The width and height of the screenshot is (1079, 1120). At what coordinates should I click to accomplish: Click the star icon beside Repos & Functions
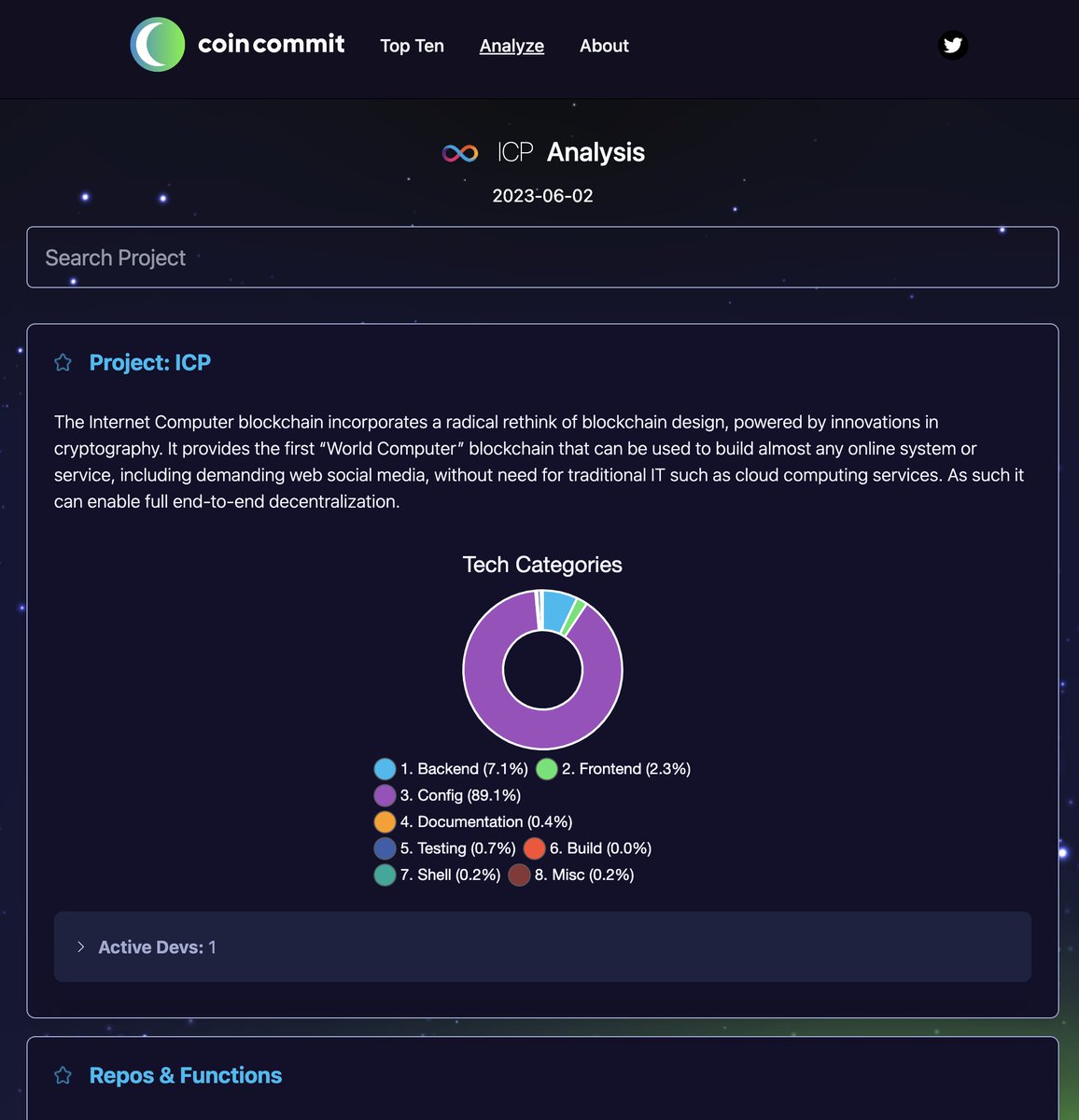[x=63, y=1075]
